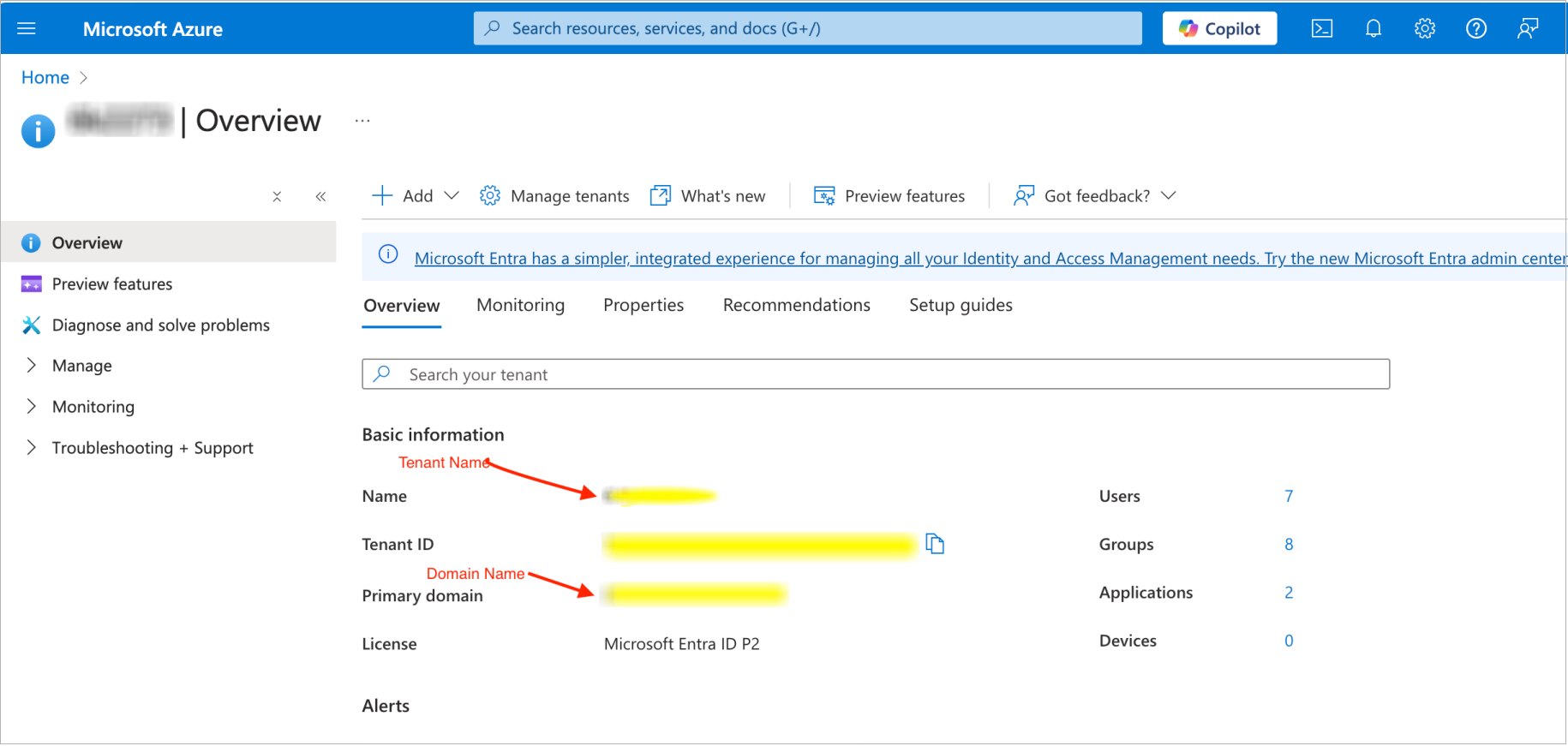Collapse the sidebar with double chevron
Screen dimensions: 1568x746
click(x=320, y=196)
